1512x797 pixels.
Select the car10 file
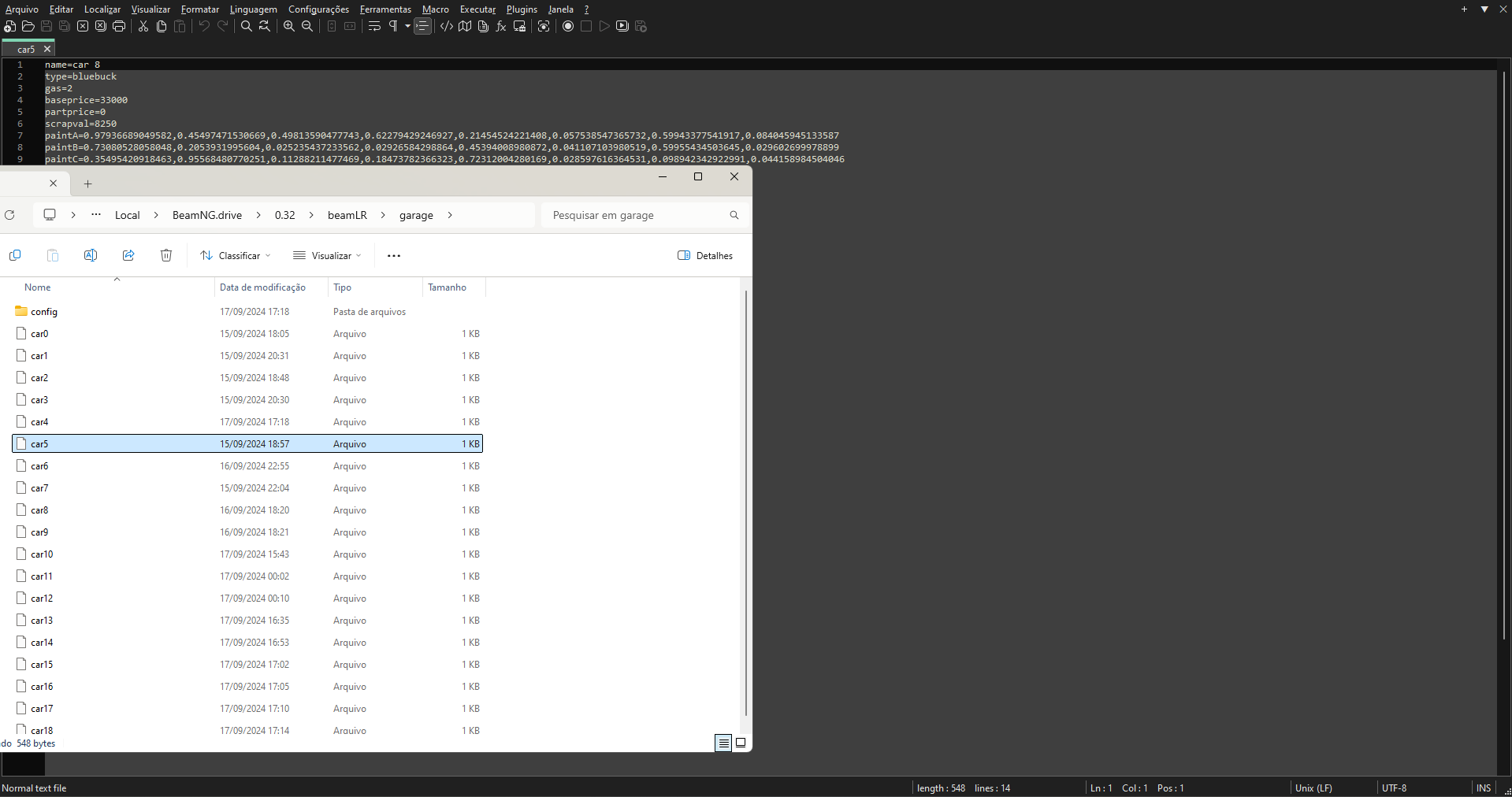pos(247,554)
